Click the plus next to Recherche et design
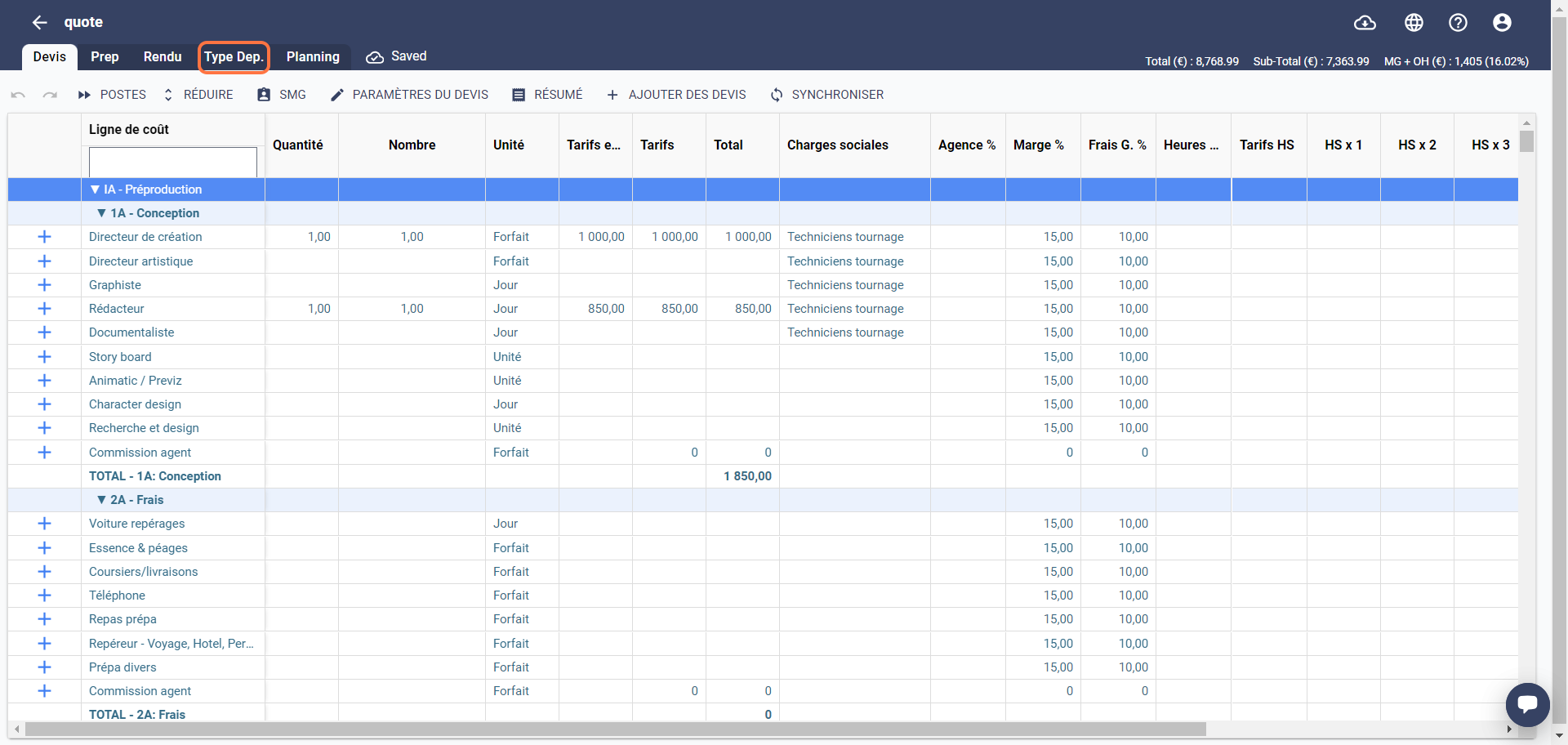 (45, 428)
